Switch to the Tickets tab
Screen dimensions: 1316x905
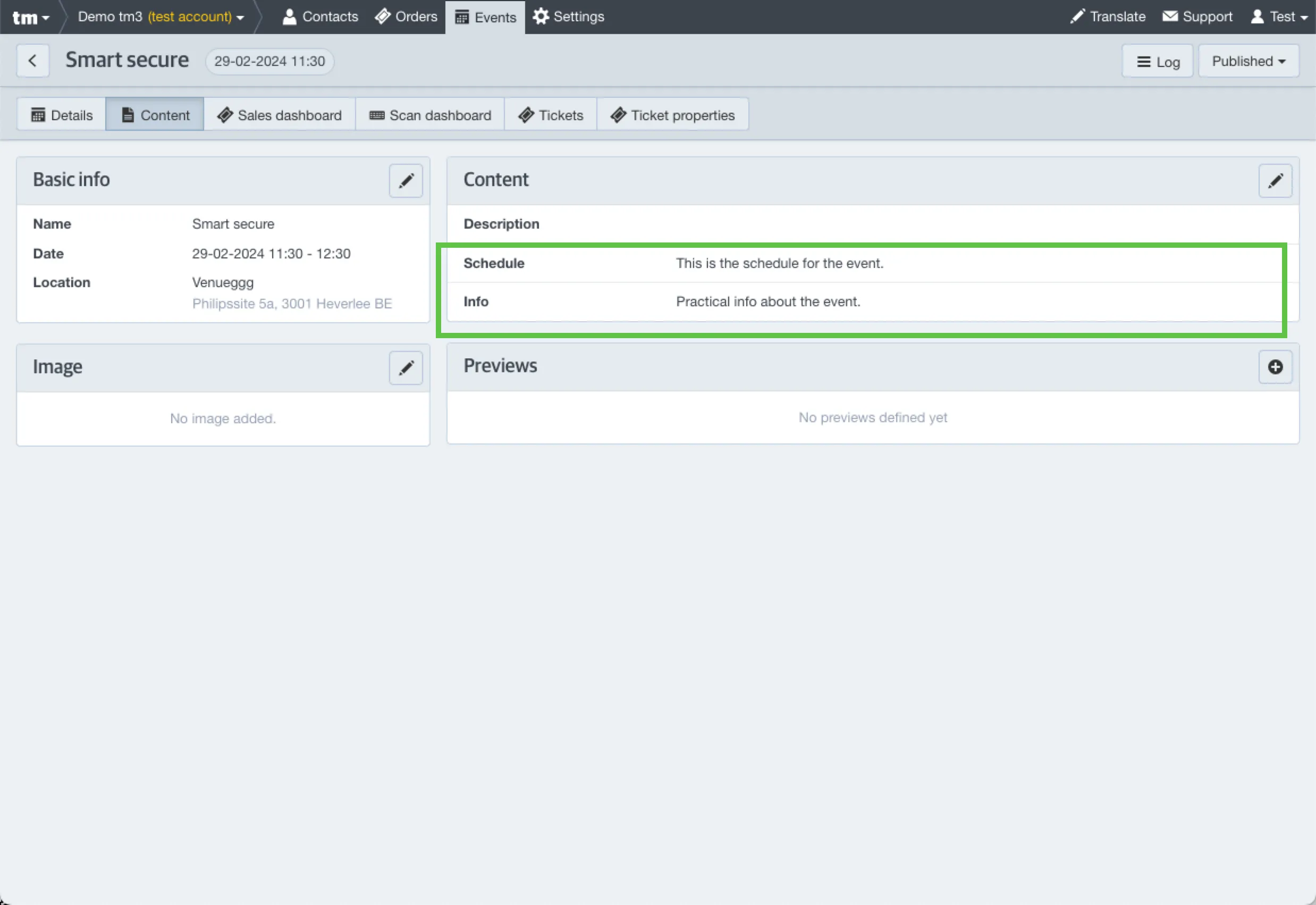tap(550, 115)
